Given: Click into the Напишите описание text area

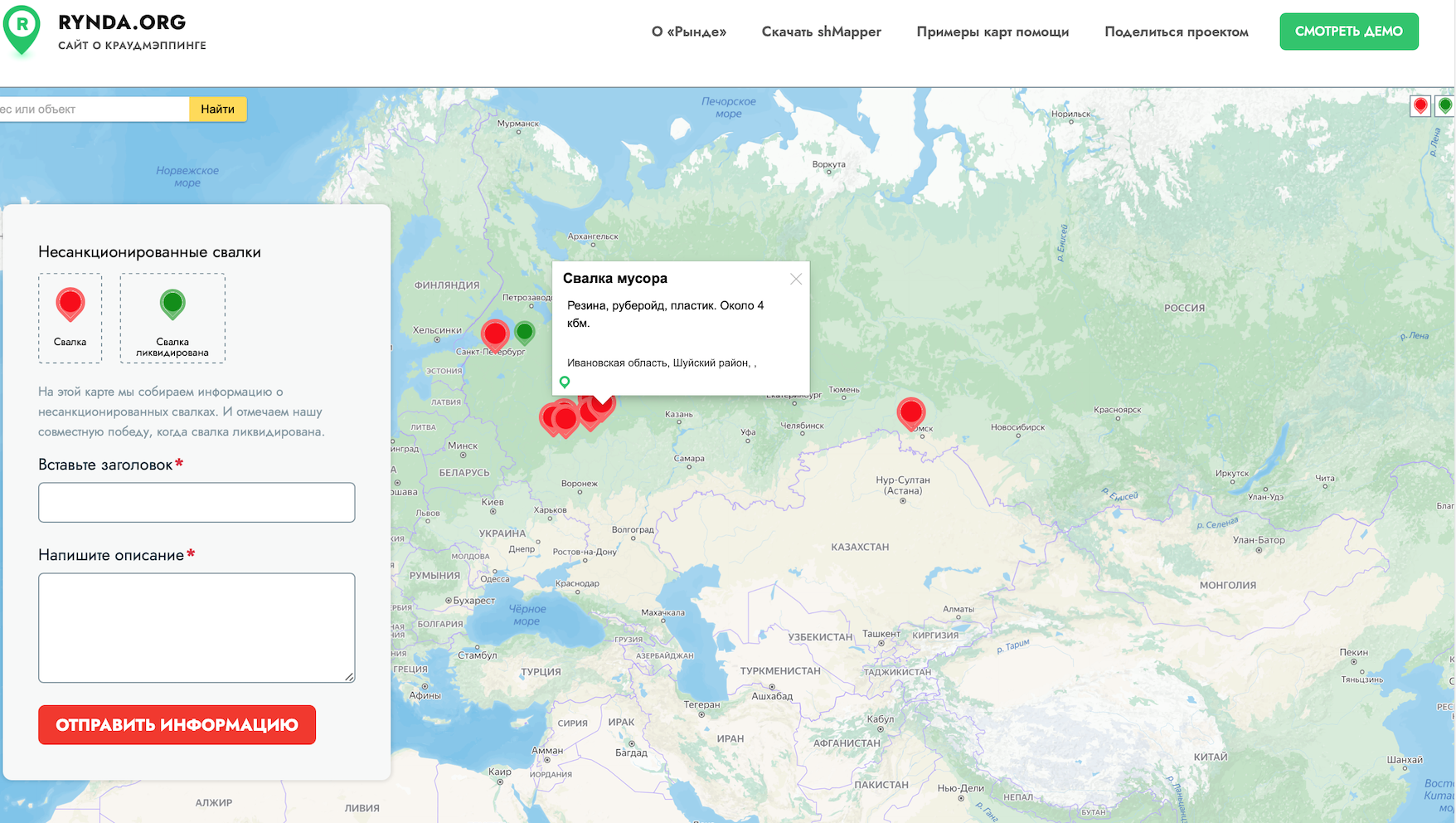Looking at the screenshot, I should (x=197, y=627).
